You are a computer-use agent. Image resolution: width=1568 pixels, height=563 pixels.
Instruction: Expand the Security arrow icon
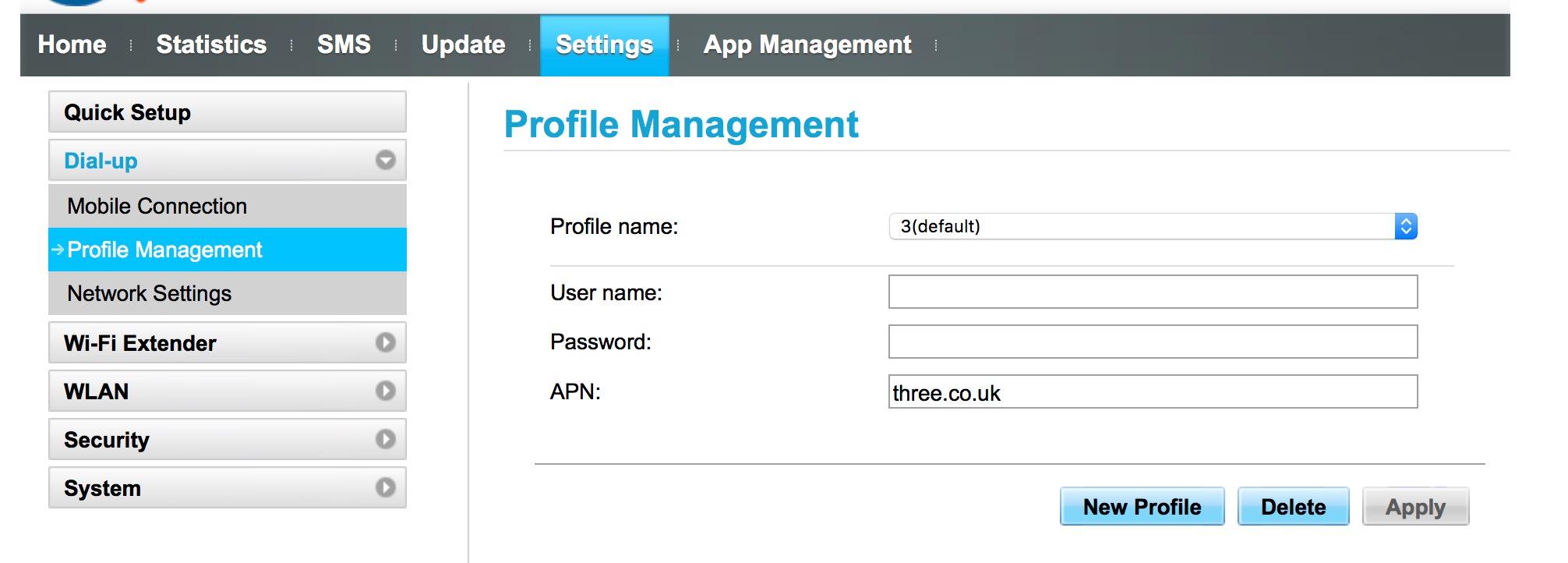click(x=385, y=439)
